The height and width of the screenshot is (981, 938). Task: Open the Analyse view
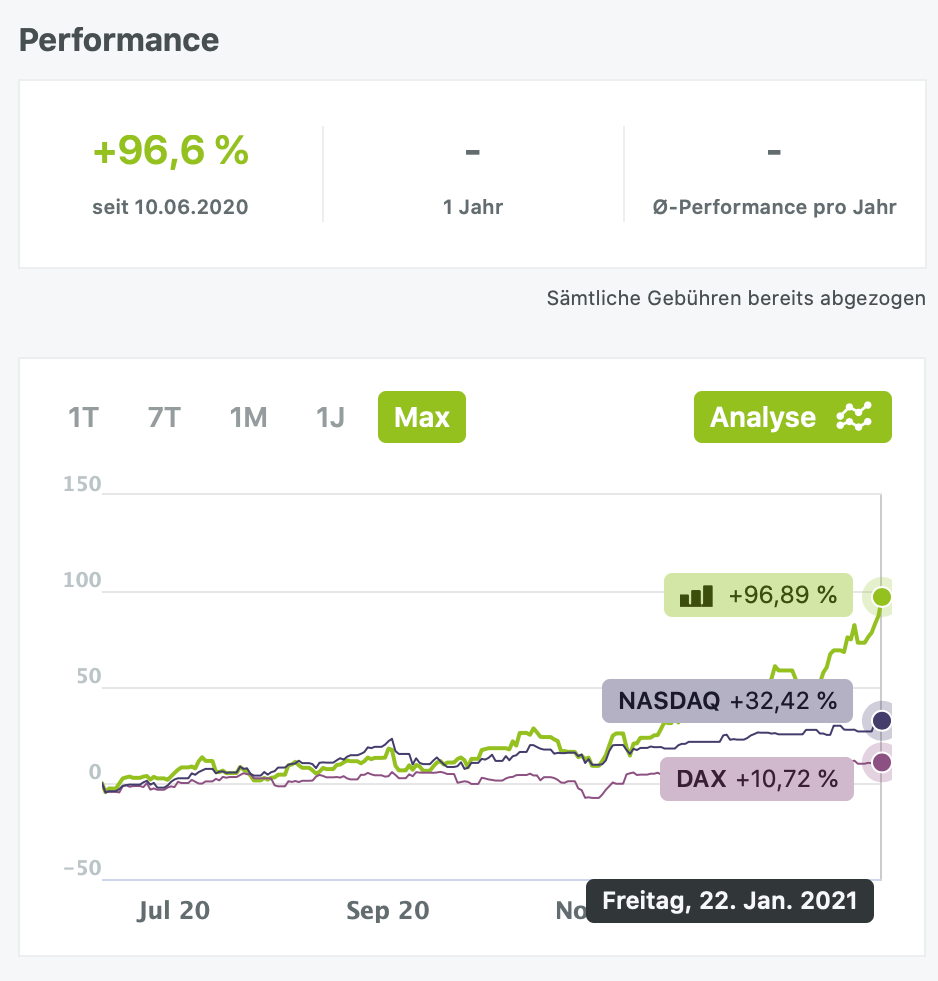[792, 417]
